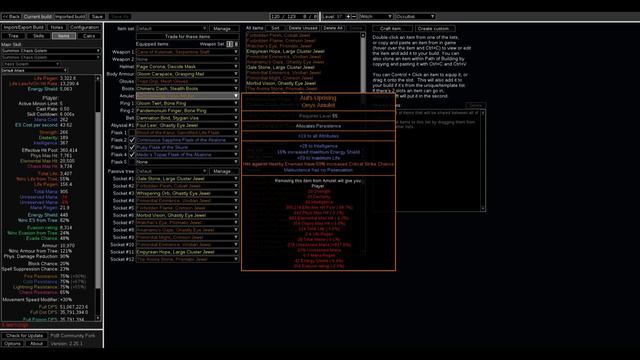This screenshot has height=360, width=640.
Task: Open the Gloves slot dropdown
Action: pyautogui.click(x=187, y=81)
